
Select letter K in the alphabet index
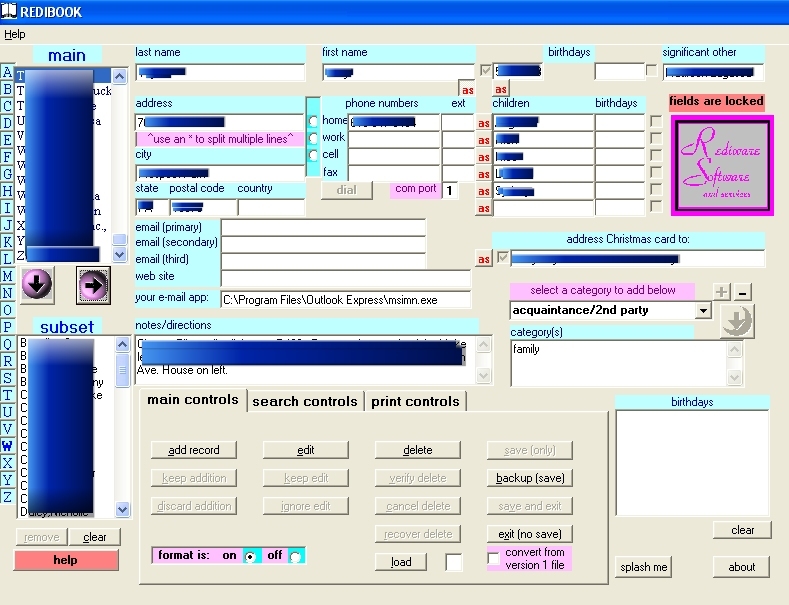point(7,242)
